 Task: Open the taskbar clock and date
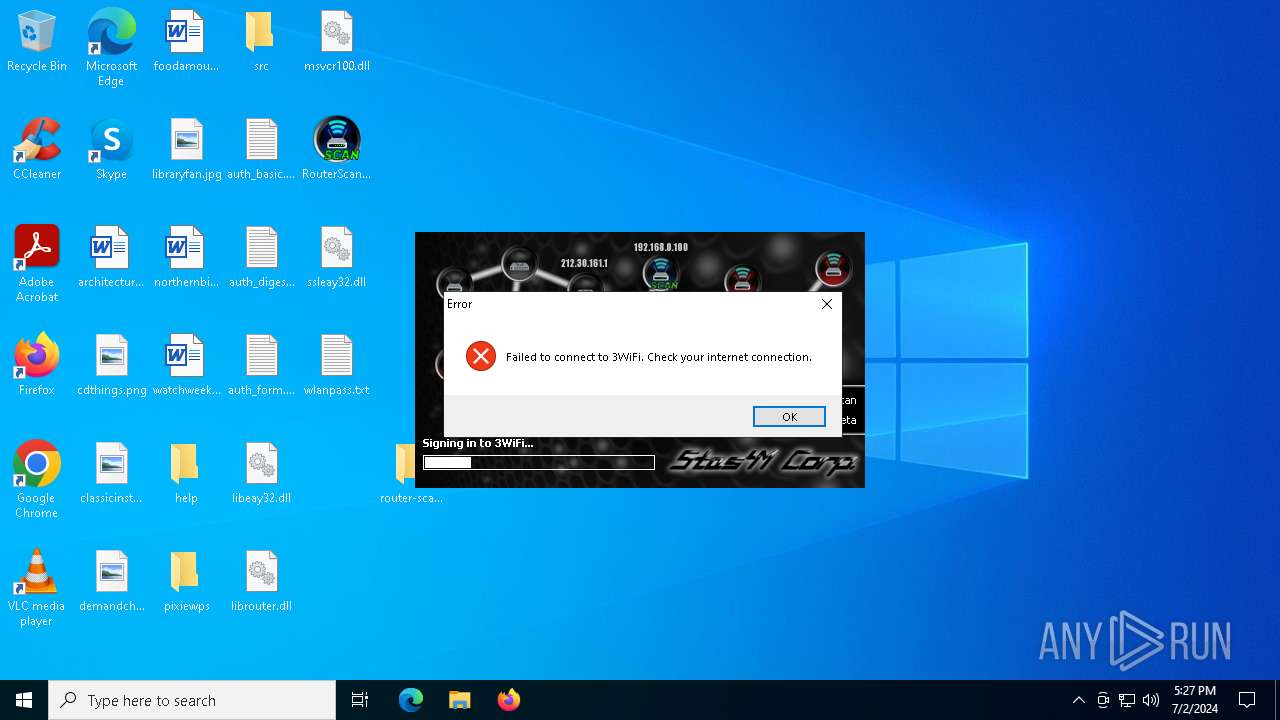coord(1195,700)
